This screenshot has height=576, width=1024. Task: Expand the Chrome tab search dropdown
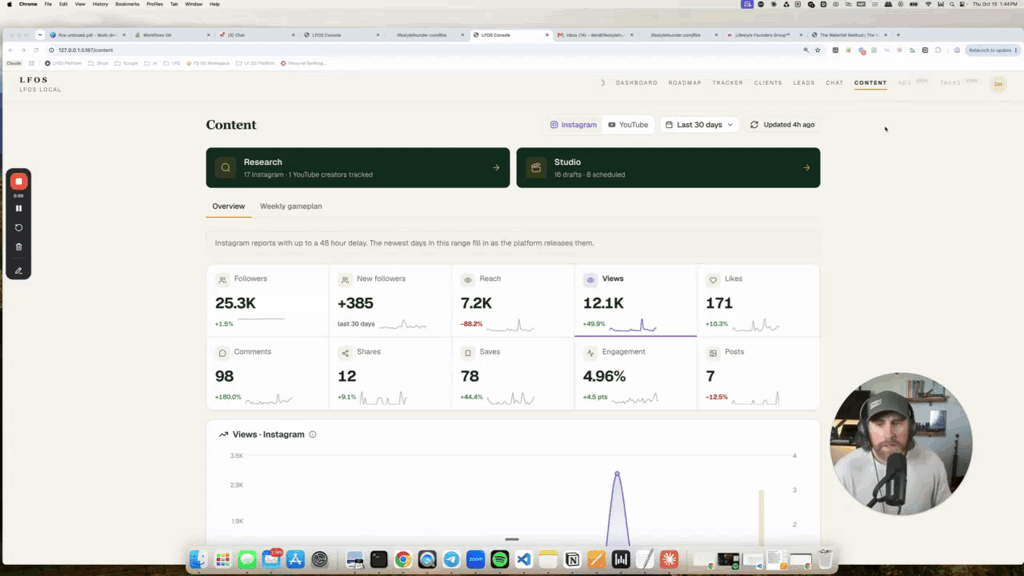(40, 35)
